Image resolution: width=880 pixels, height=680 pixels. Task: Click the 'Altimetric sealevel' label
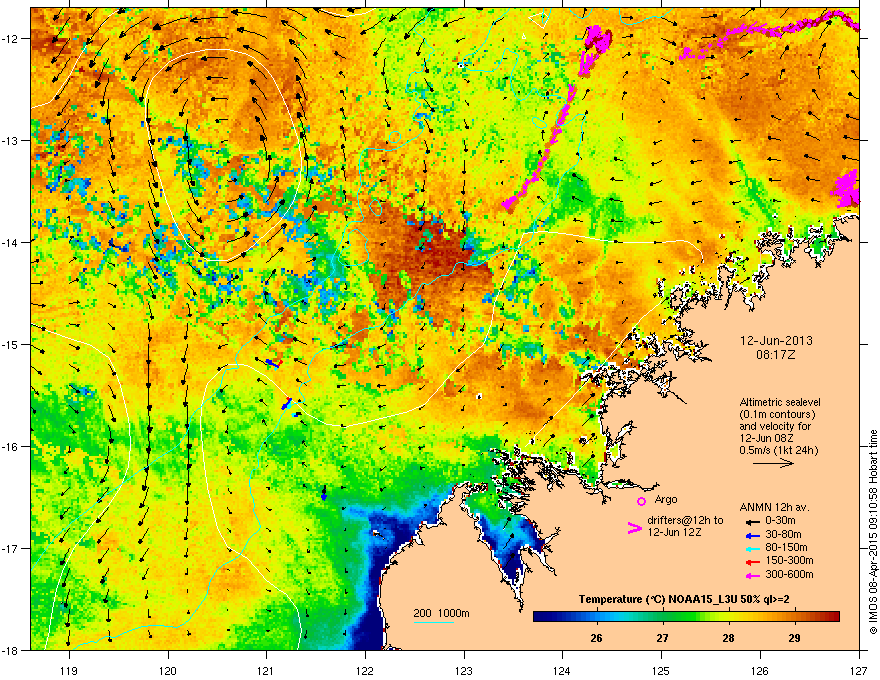[780, 402]
